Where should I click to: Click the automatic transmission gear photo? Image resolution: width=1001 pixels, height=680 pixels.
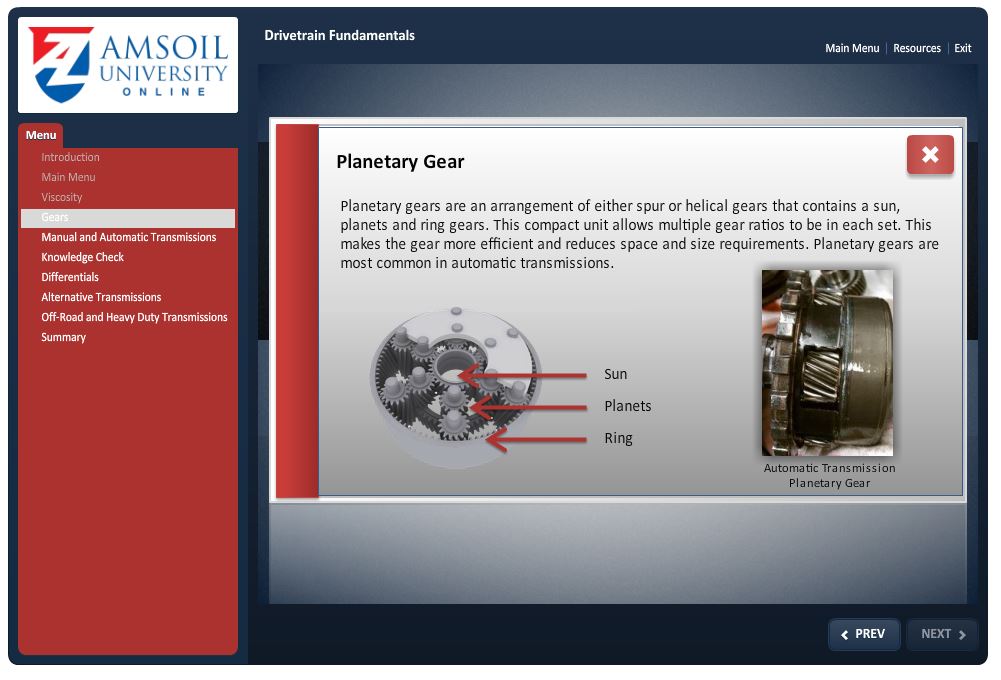point(827,363)
